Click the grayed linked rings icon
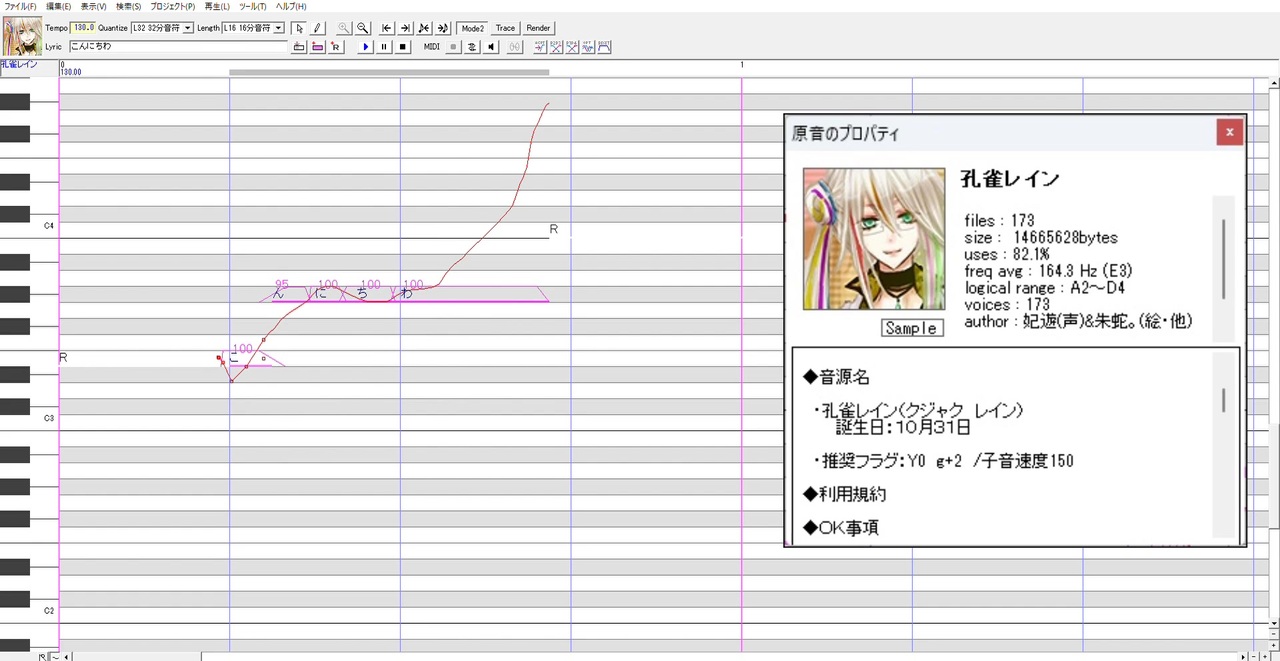The image size is (1280, 661). [x=515, y=47]
